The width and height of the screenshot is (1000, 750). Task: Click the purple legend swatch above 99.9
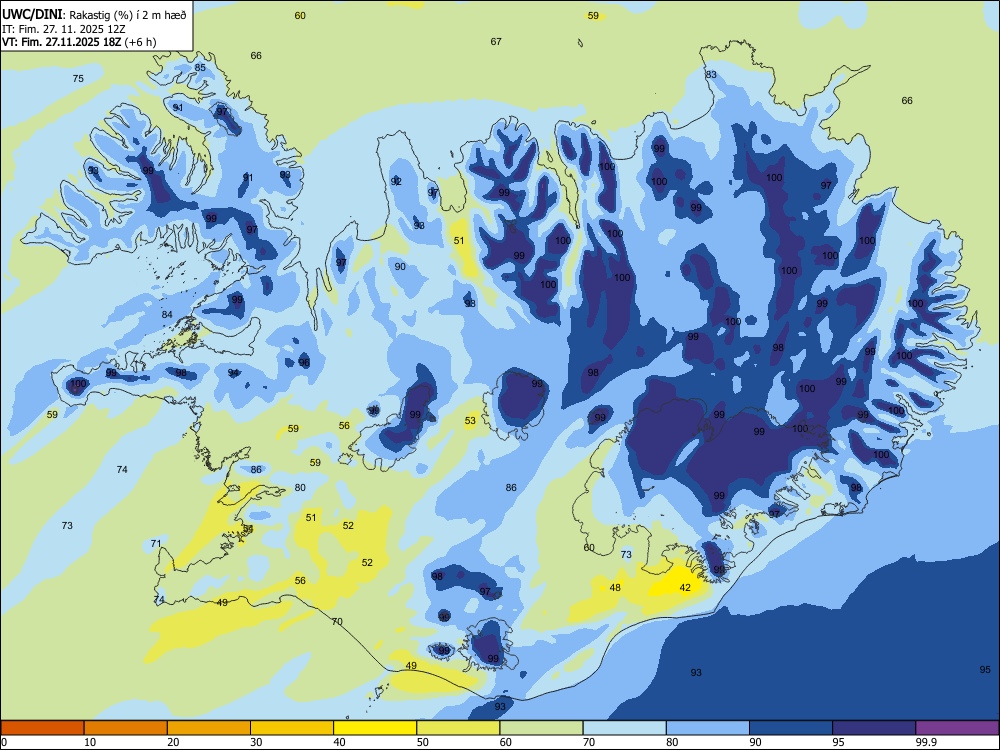click(957, 728)
